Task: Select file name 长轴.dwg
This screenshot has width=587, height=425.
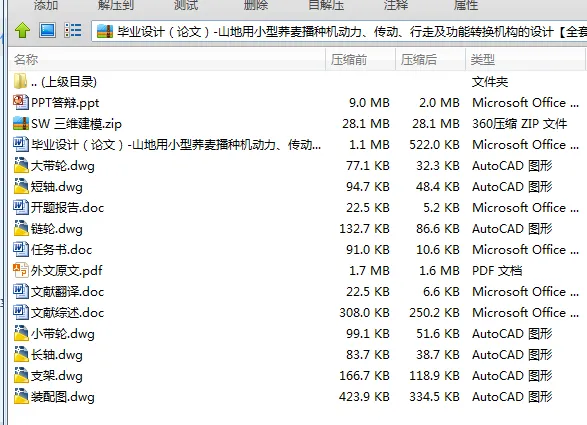Action: click(57, 355)
